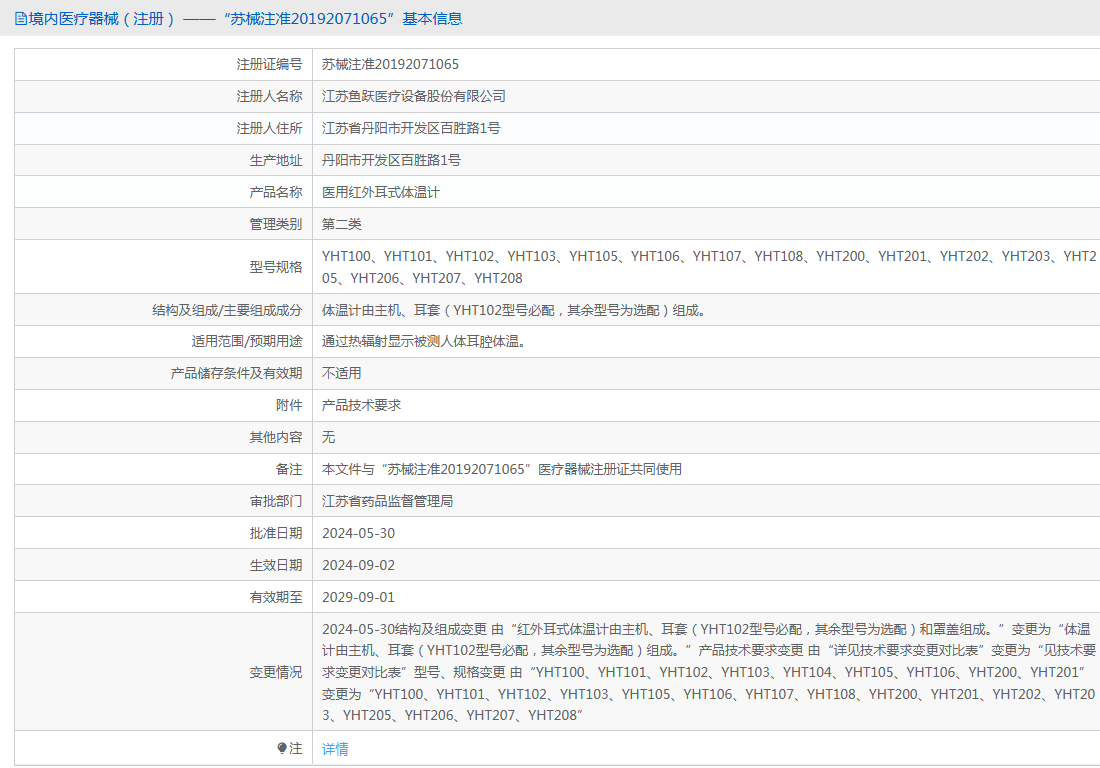The width and height of the screenshot is (1100, 768).
Task: Click the 注册证编号 label
Action: click(269, 65)
